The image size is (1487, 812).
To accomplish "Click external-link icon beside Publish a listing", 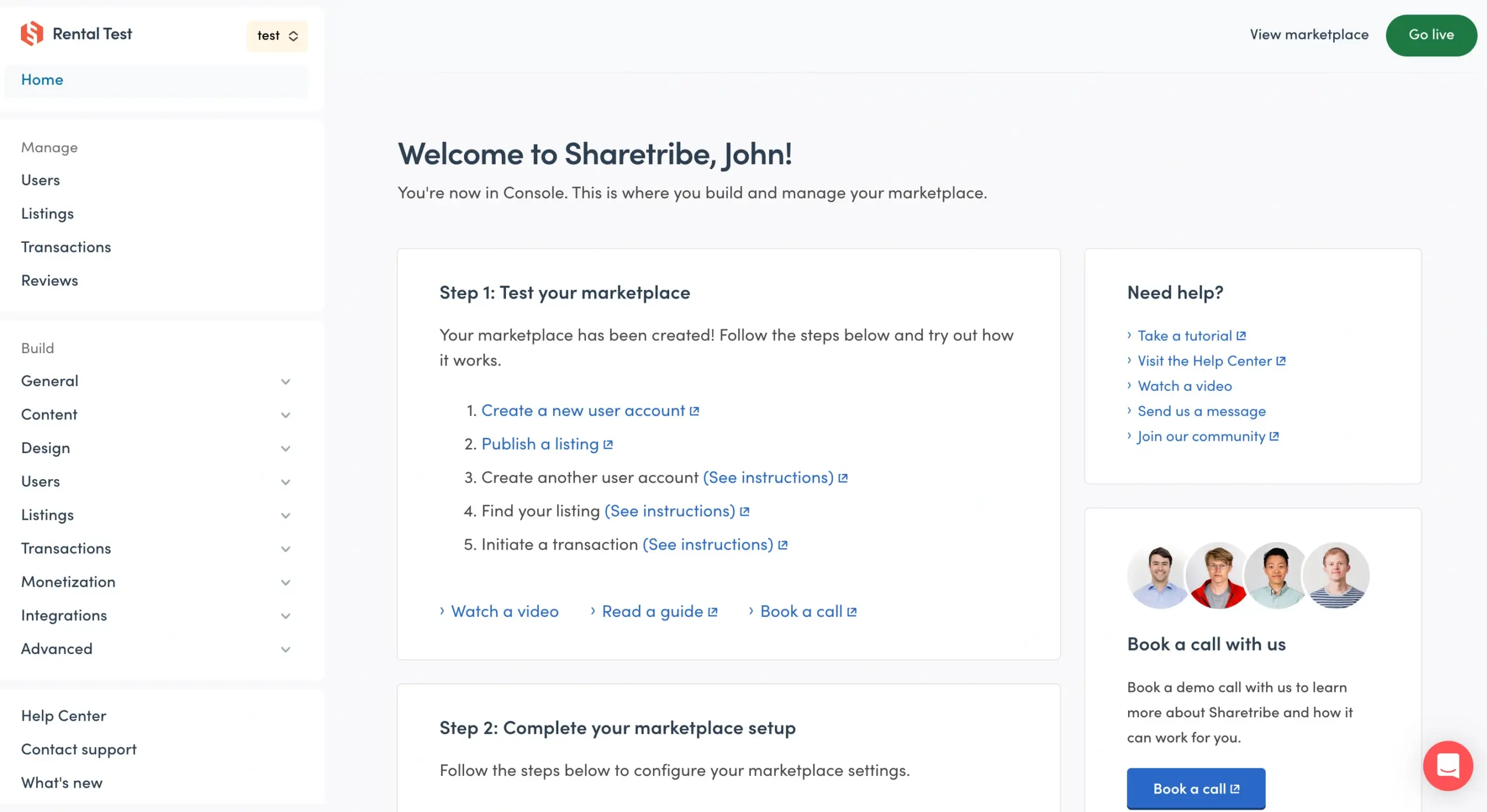I will [x=608, y=444].
